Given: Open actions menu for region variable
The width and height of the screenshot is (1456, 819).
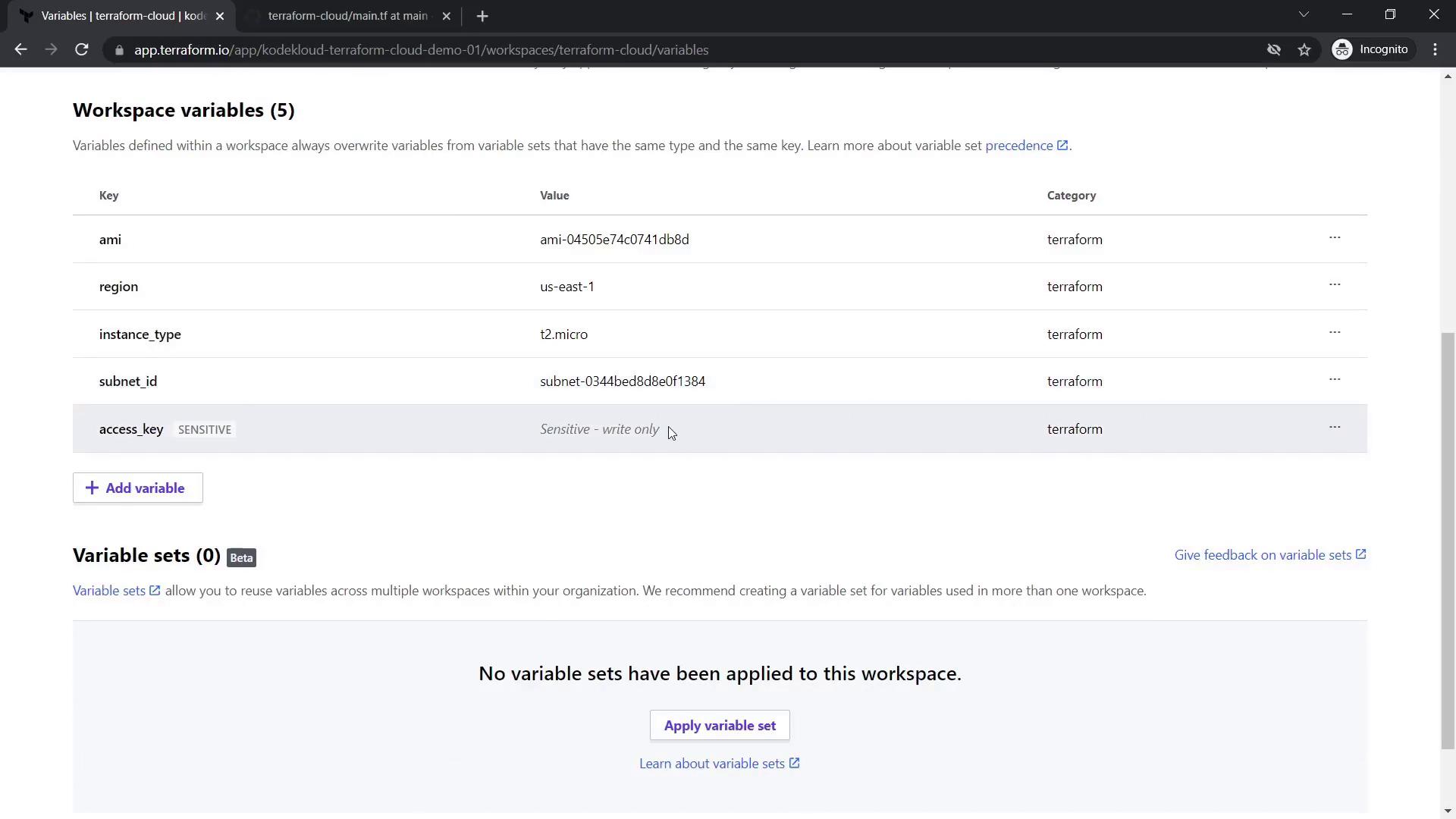Looking at the screenshot, I should click(1334, 285).
